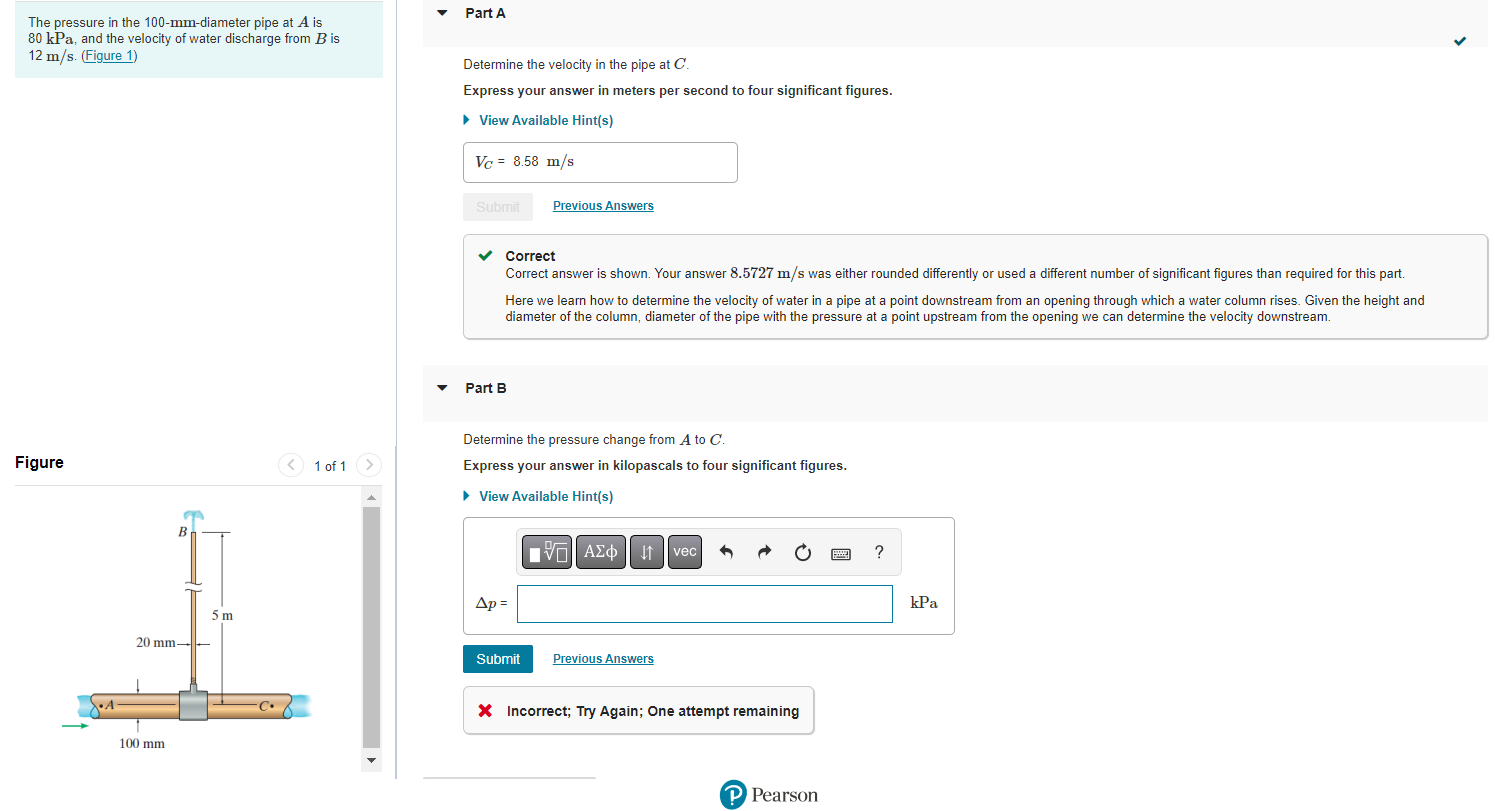1495x811 pixels.
Task: Click inside the Δp answer input field
Action: click(x=704, y=603)
